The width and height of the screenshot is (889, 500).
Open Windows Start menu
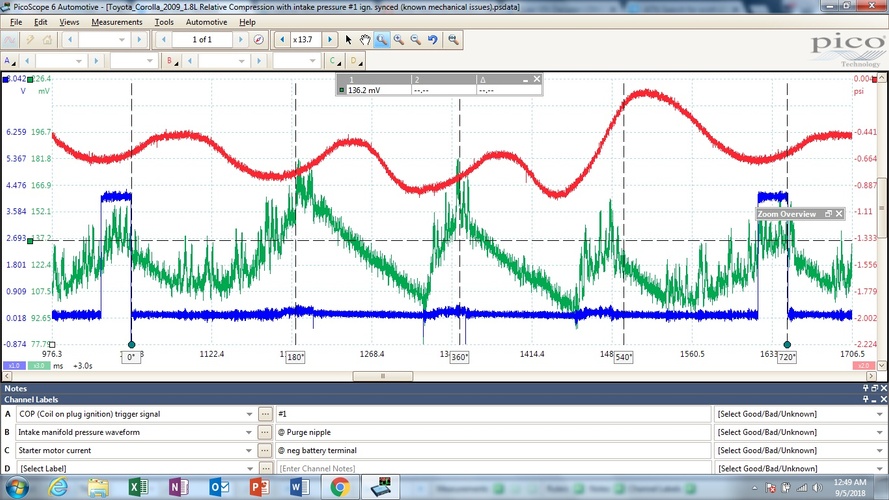pos(17,488)
